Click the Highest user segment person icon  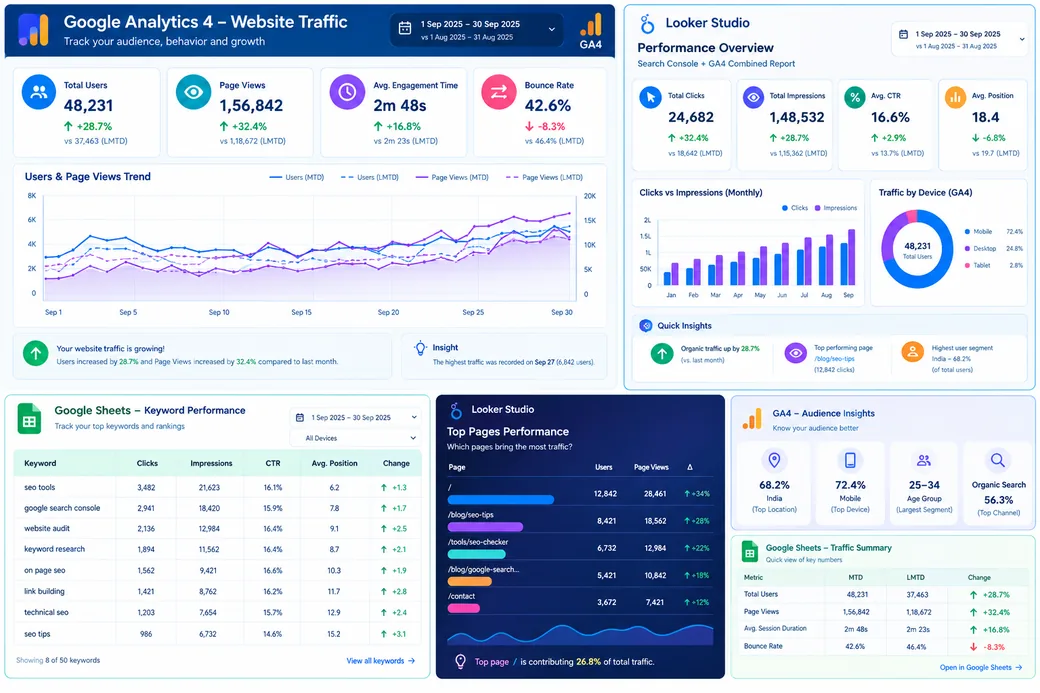pyautogui.click(x=913, y=352)
